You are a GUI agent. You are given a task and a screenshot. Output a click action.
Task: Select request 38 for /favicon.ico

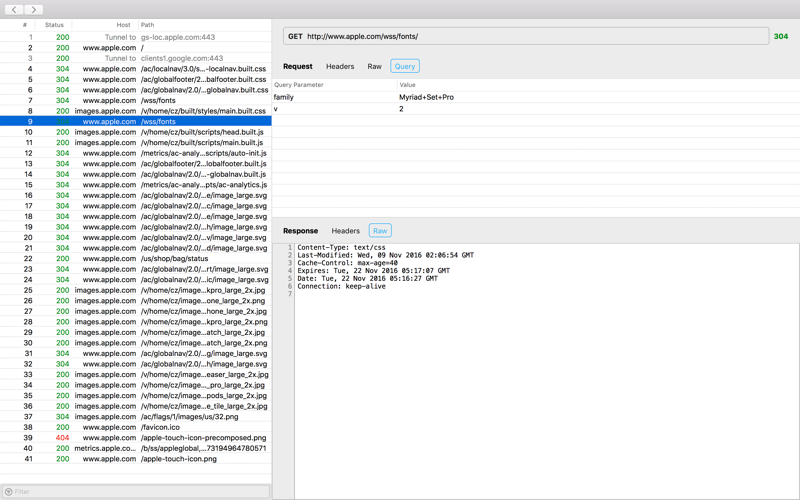click(136, 427)
